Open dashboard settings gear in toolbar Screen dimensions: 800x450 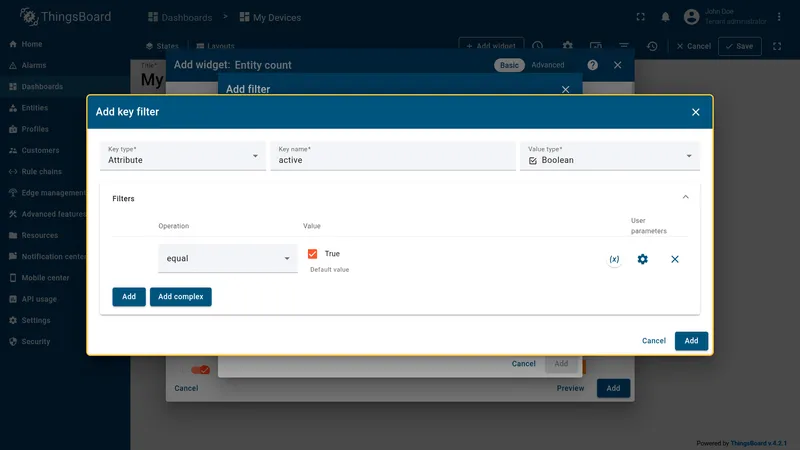pyautogui.click(x=567, y=46)
